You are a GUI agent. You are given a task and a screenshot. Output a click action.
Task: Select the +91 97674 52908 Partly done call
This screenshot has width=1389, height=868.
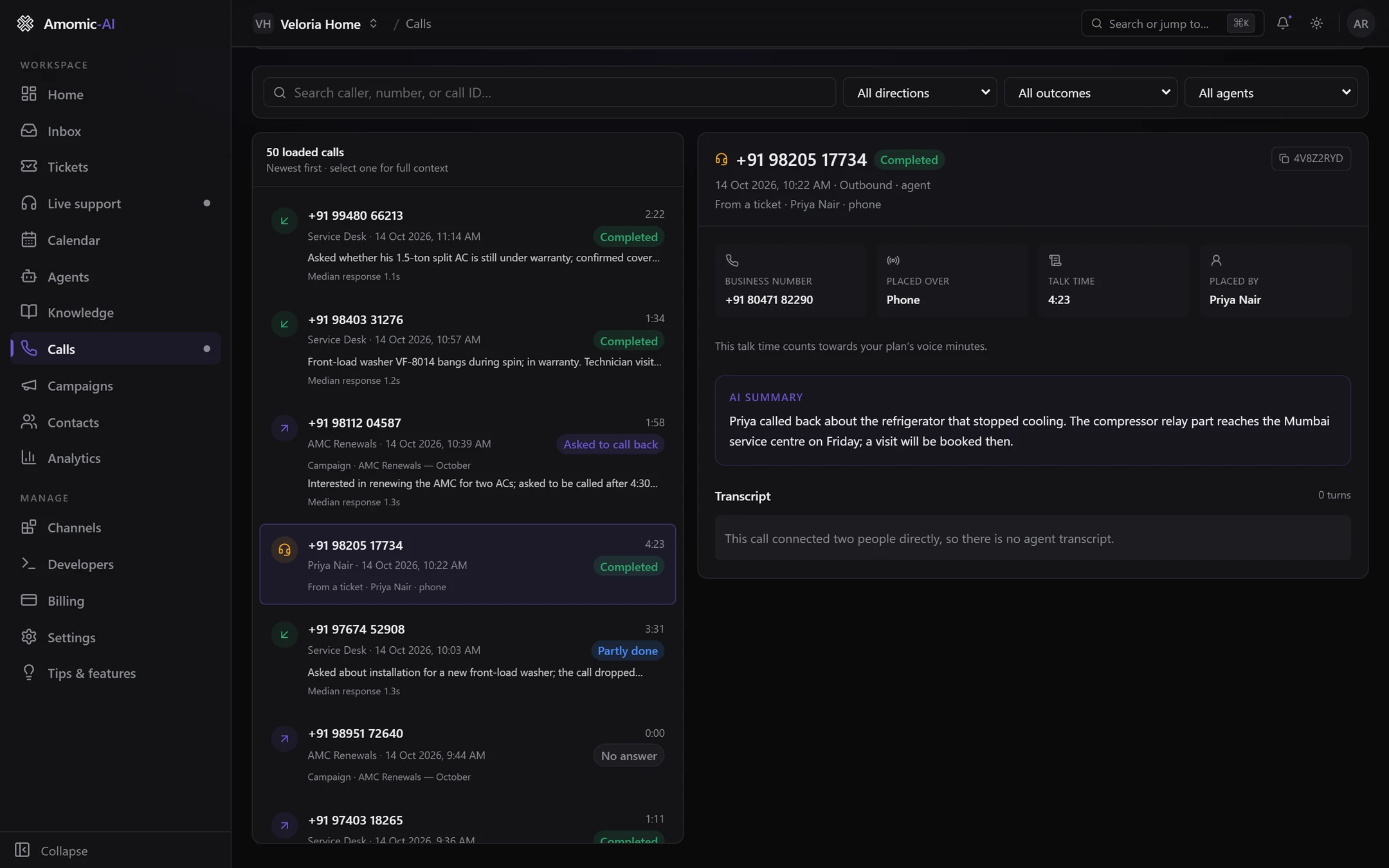468,659
